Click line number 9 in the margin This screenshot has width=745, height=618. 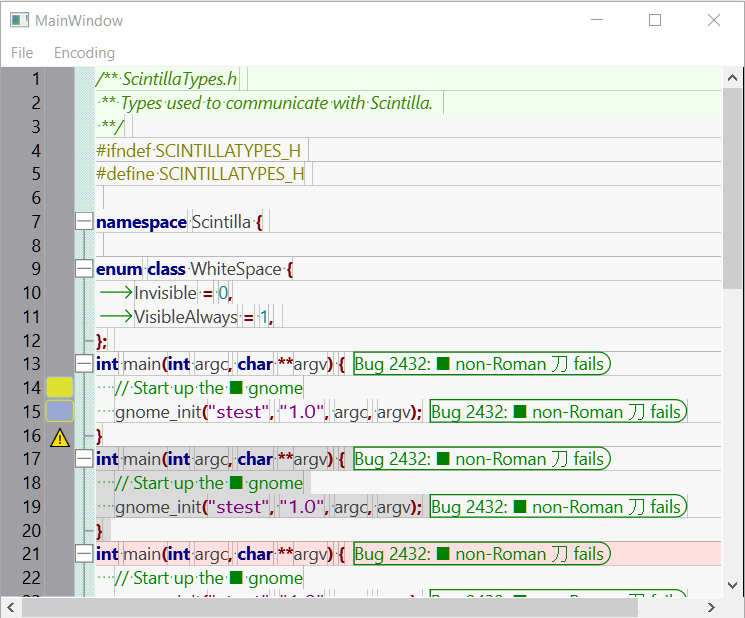[35, 269]
